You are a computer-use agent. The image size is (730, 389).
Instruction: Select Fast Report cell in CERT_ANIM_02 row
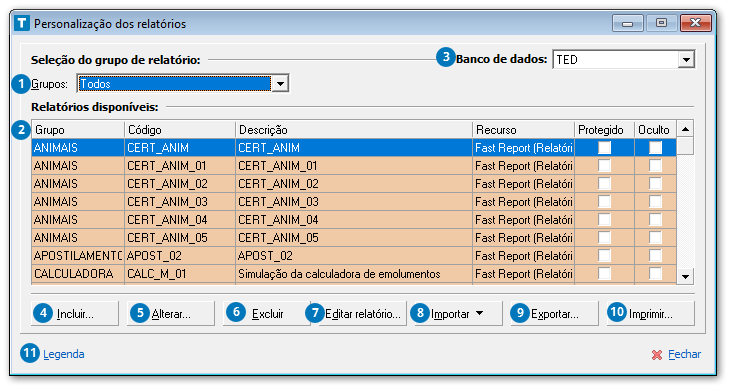point(523,184)
